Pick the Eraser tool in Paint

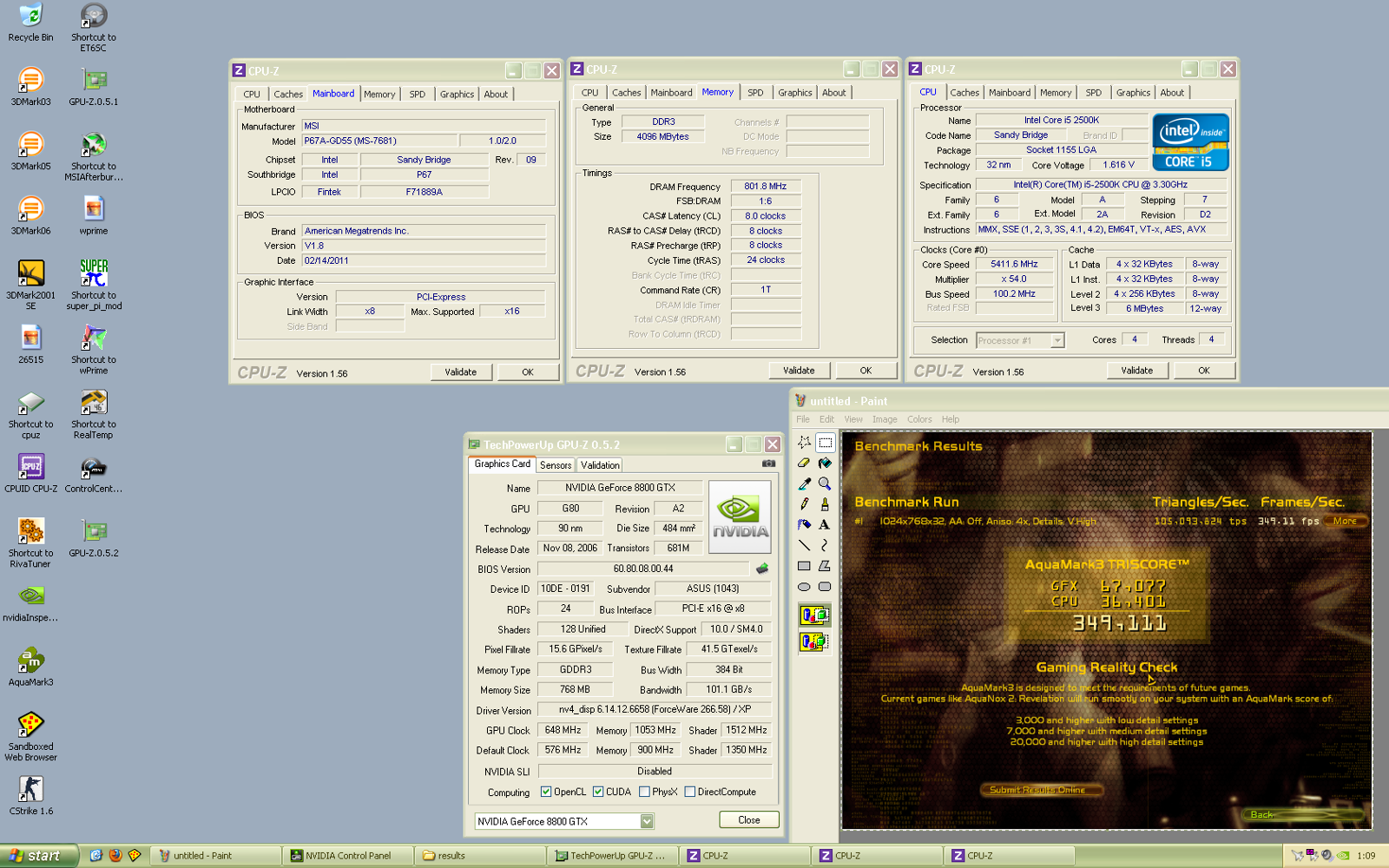pos(804,463)
